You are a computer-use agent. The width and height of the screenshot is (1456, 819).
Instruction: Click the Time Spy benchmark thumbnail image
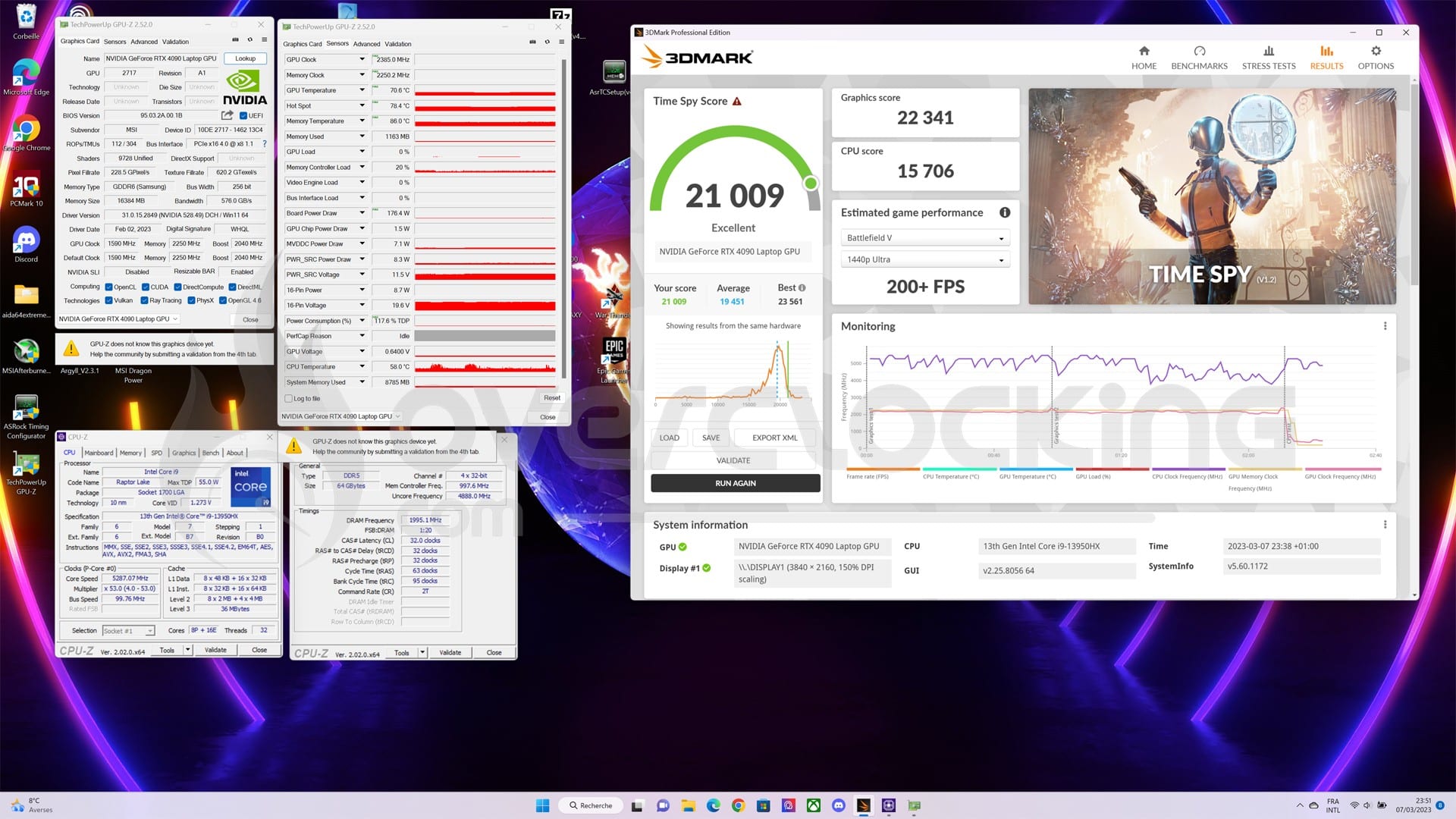(1212, 197)
